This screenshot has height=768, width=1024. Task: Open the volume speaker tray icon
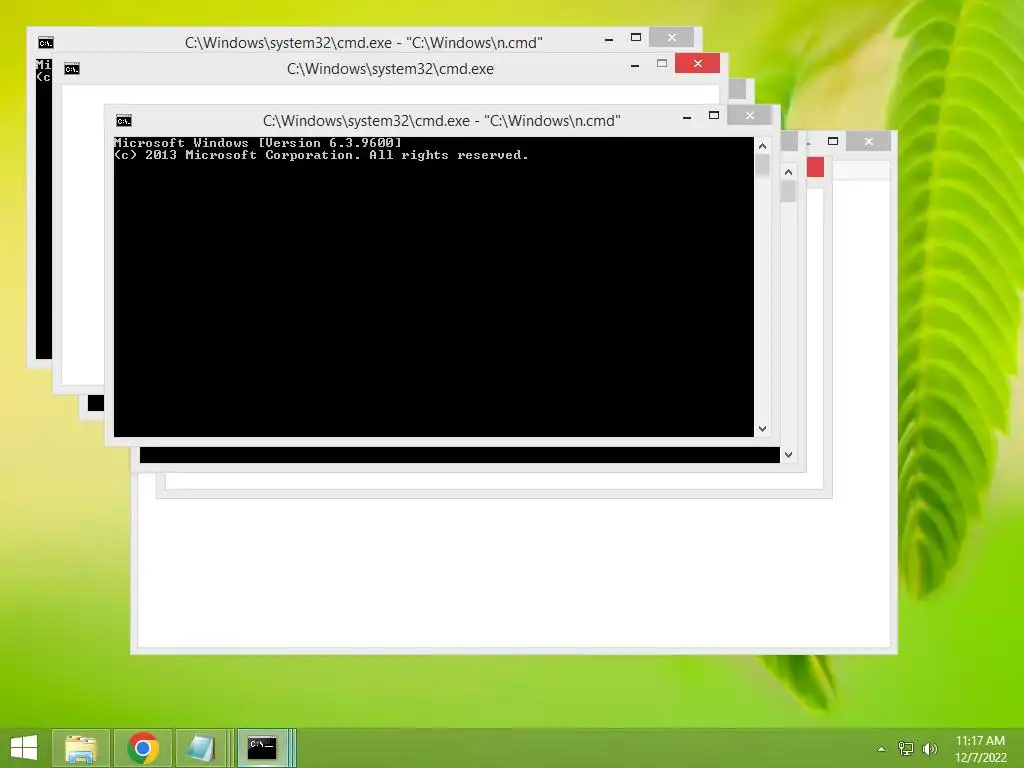930,749
